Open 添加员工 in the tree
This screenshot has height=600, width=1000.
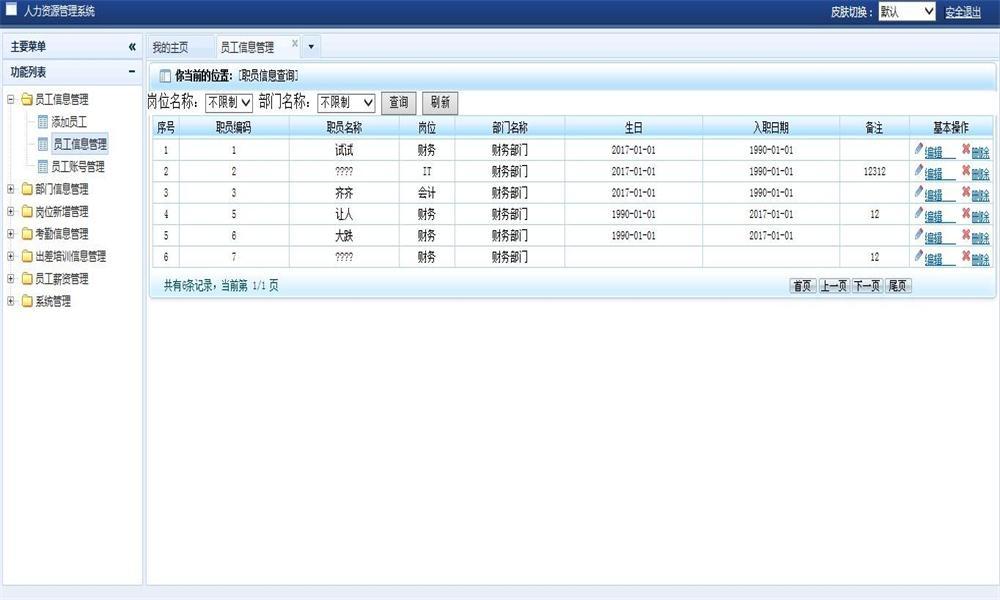(x=69, y=121)
